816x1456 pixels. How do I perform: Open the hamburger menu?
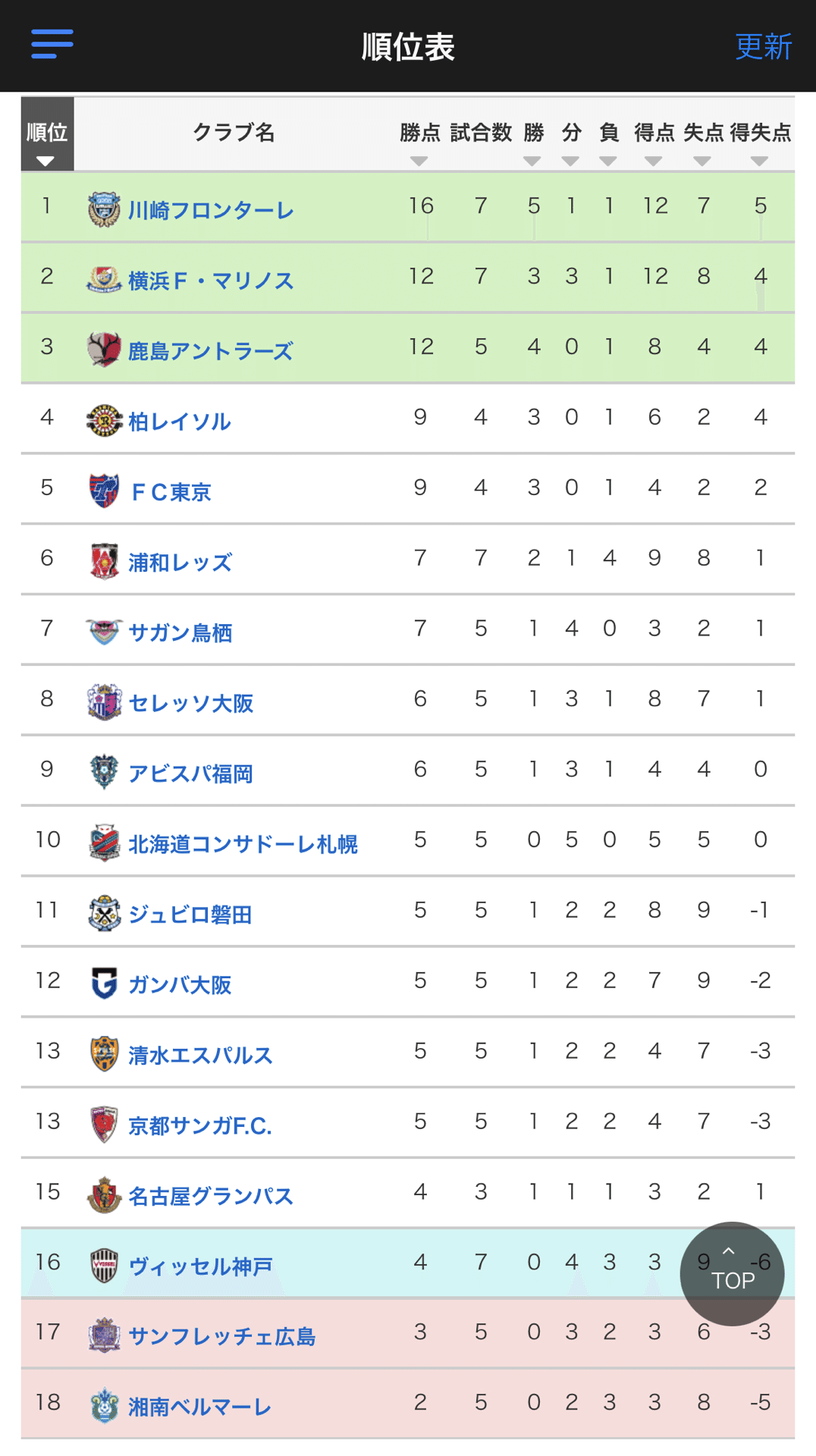point(52,44)
